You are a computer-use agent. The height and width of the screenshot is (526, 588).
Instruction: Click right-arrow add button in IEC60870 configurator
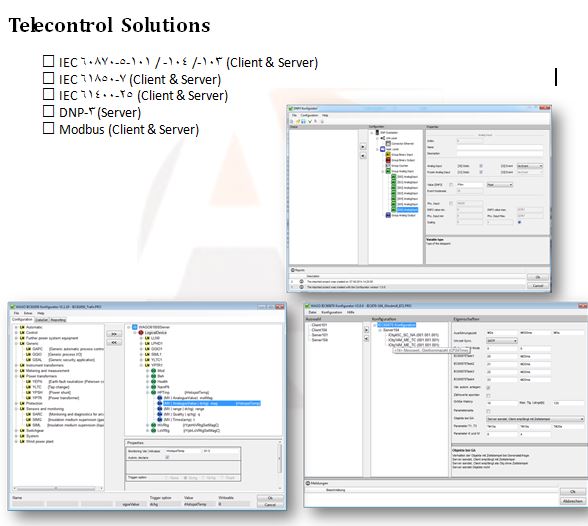click(x=366, y=330)
